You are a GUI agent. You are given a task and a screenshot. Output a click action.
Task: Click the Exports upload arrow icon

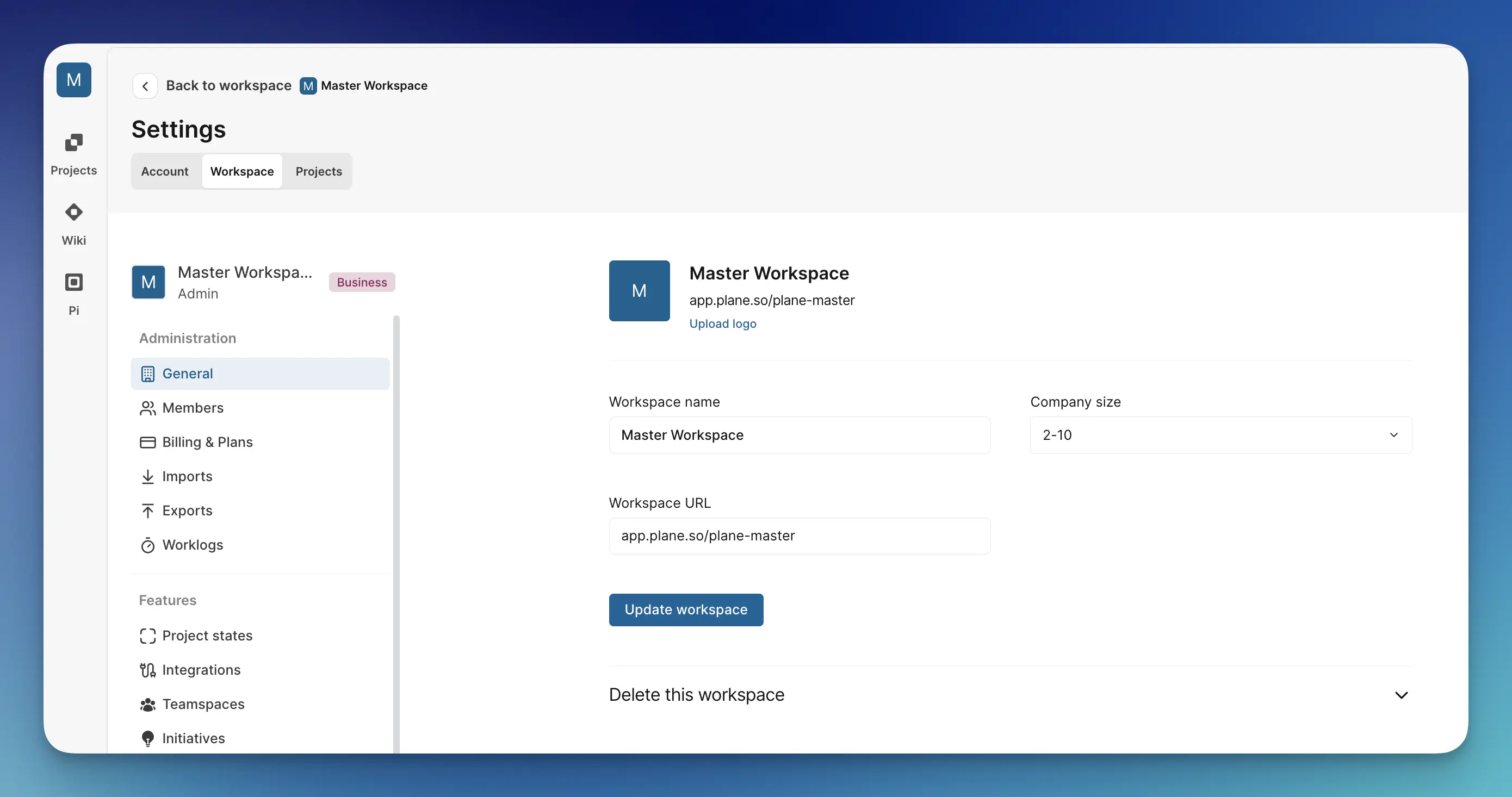click(x=147, y=510)
